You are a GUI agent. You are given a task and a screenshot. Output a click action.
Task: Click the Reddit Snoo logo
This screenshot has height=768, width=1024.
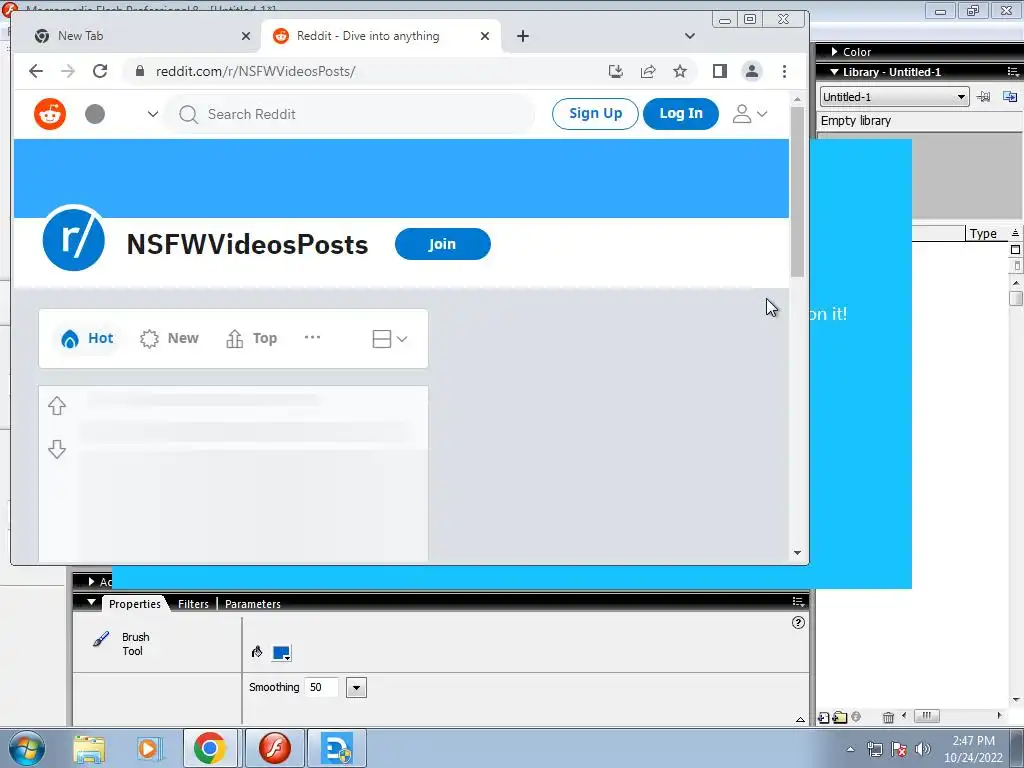pos(50,114)
